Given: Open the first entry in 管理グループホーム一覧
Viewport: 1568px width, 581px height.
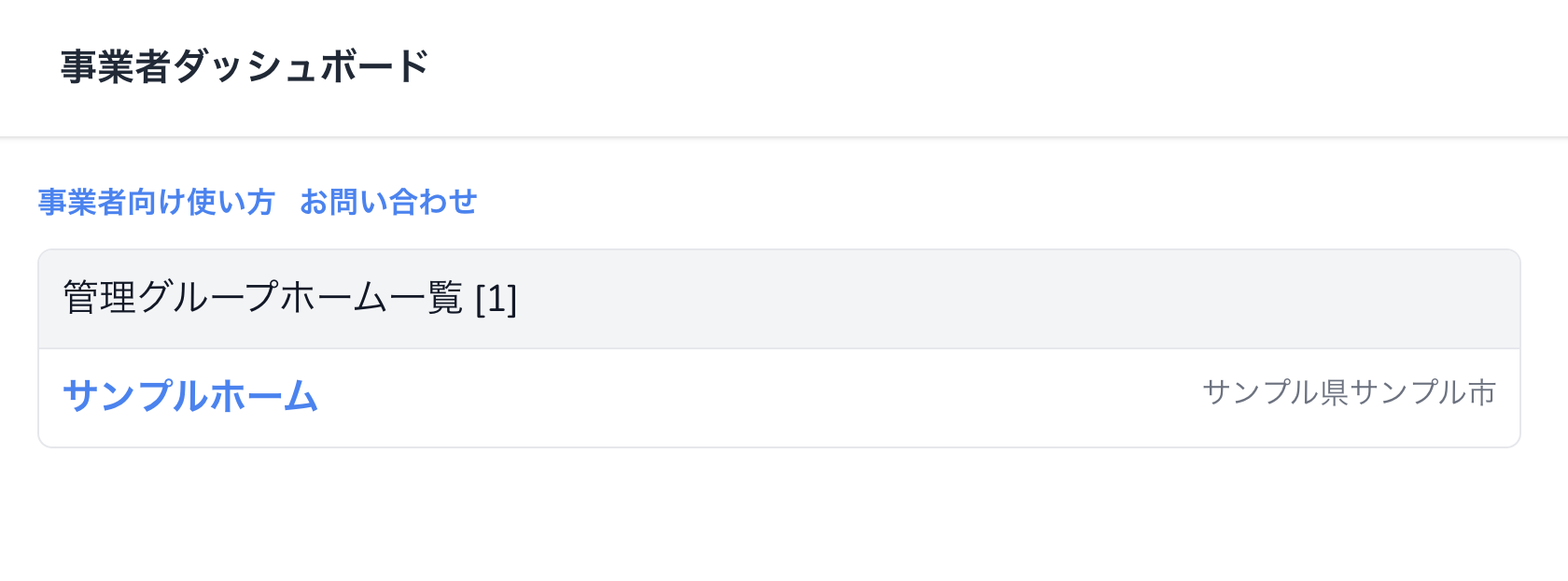Looking at the screenshot, I should point(190,396).
